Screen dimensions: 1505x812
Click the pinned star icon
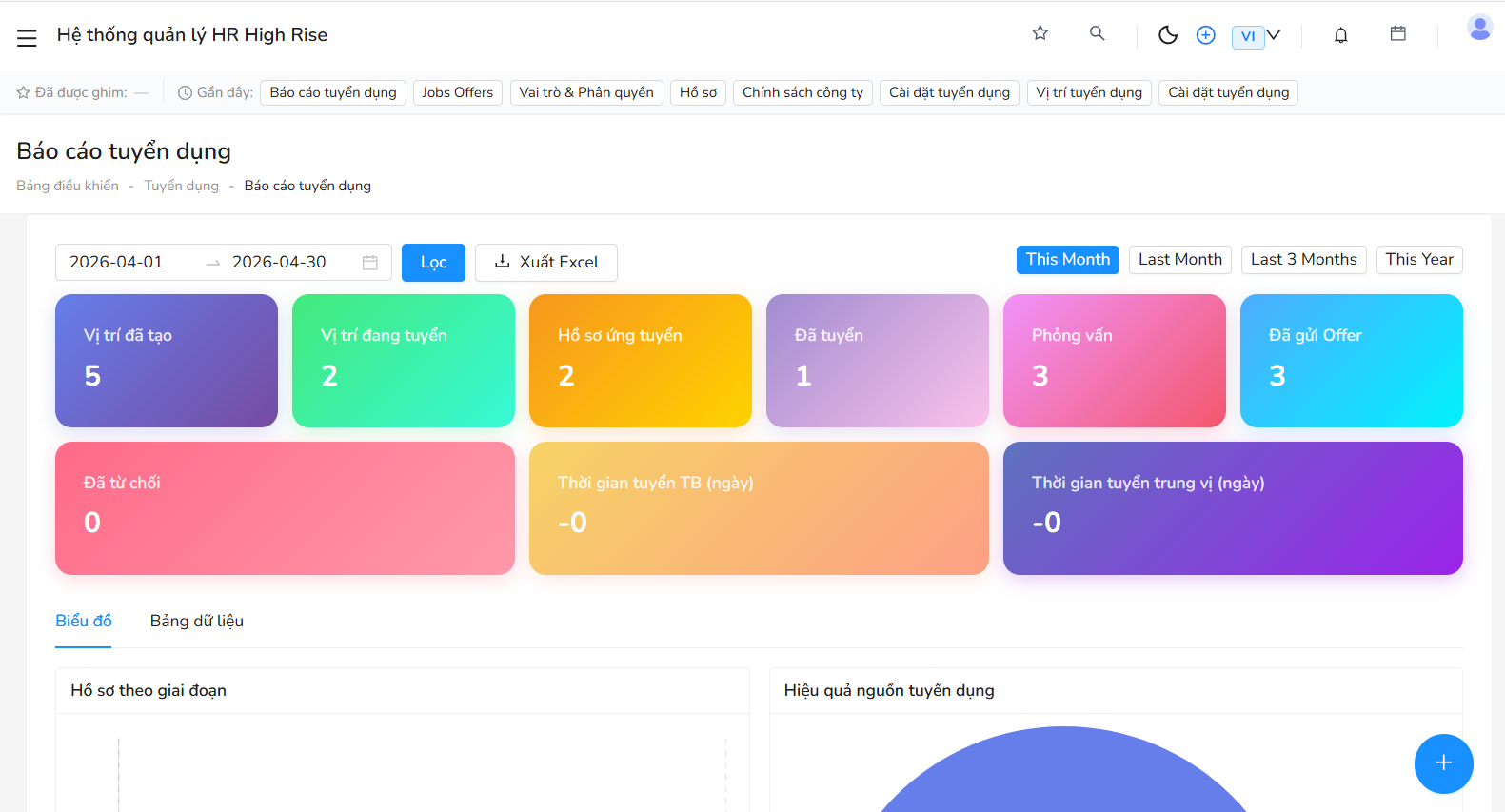click(24, 92)
